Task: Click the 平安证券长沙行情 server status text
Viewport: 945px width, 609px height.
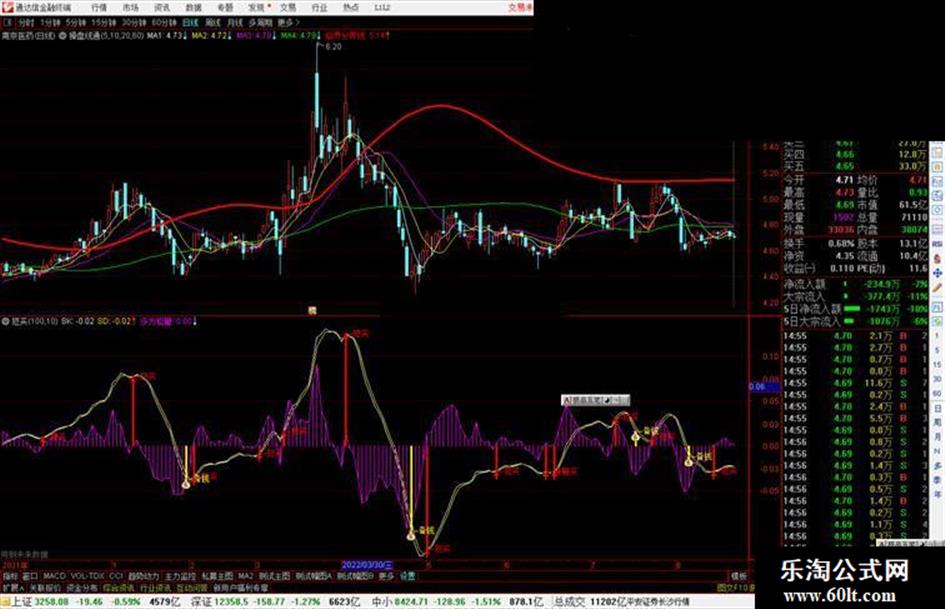Action: 659,602
